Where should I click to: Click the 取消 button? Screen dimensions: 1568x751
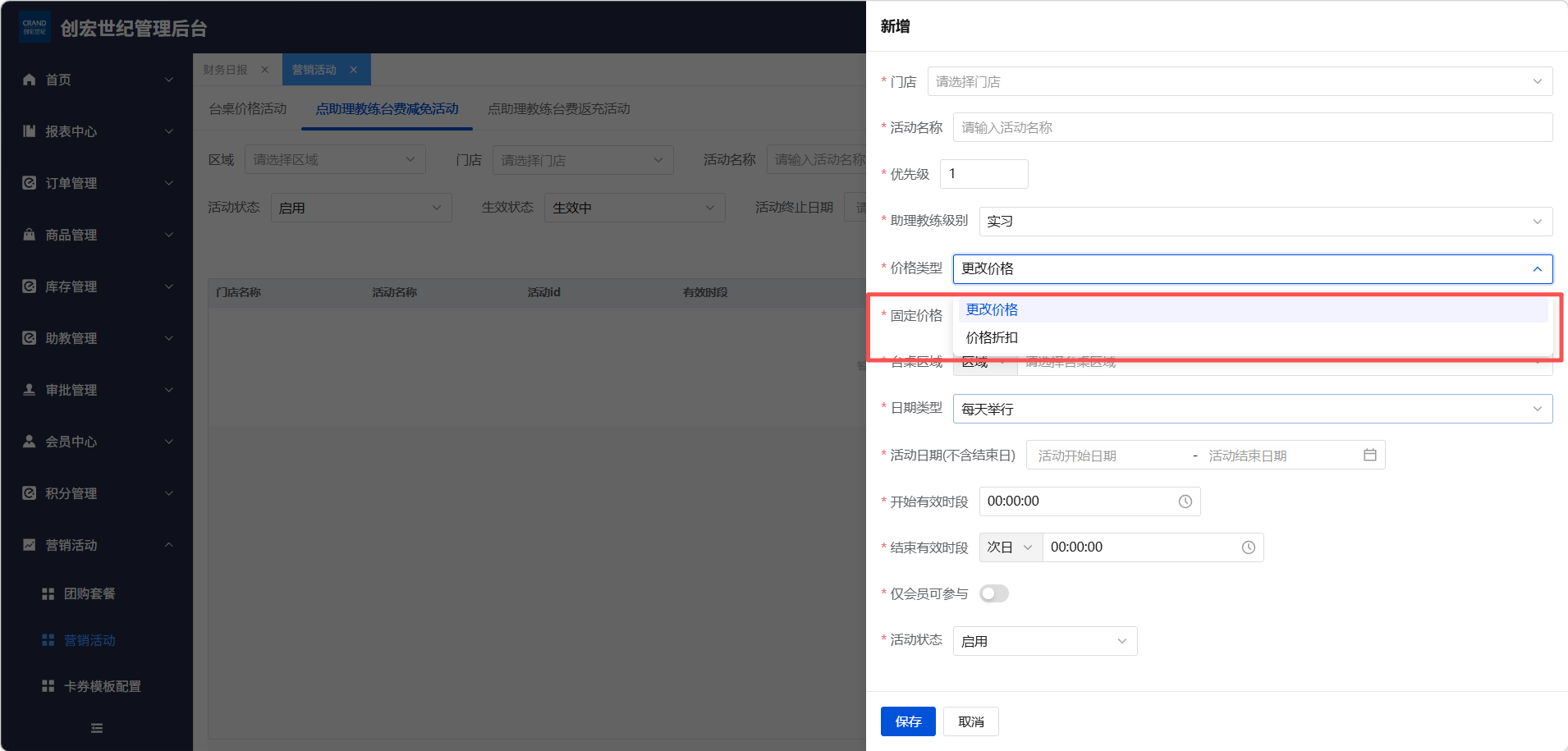click(970, 721)
